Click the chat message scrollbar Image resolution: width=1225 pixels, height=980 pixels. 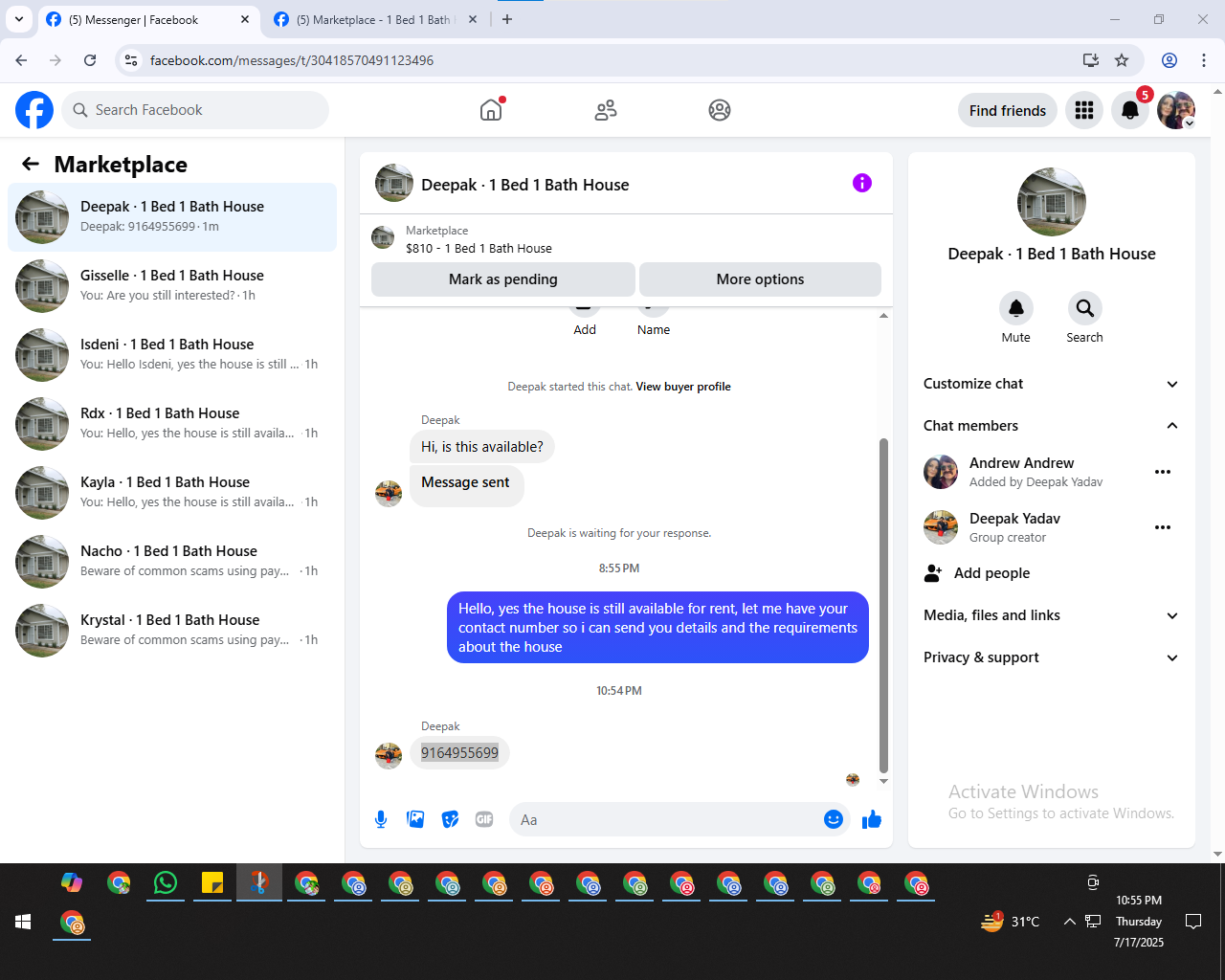883,606
